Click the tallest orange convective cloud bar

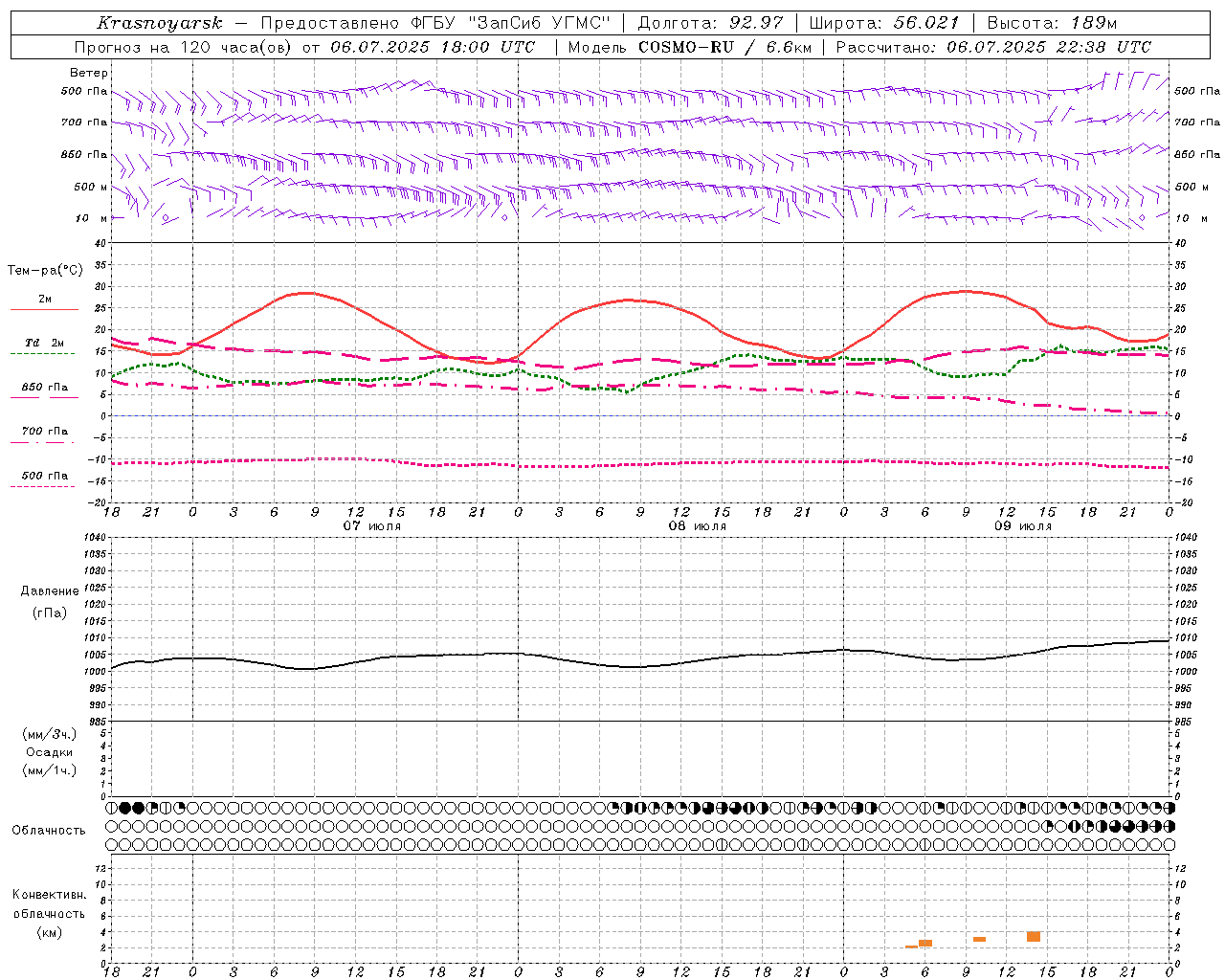coord(1034,937)
